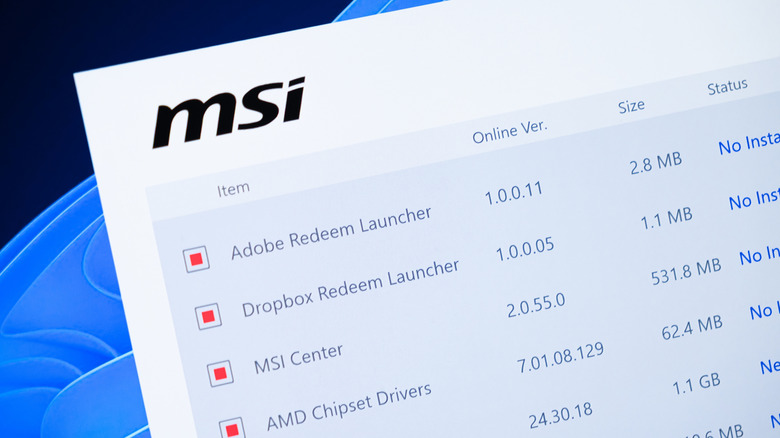Open the MSI Center row status link

pos(759,257)
